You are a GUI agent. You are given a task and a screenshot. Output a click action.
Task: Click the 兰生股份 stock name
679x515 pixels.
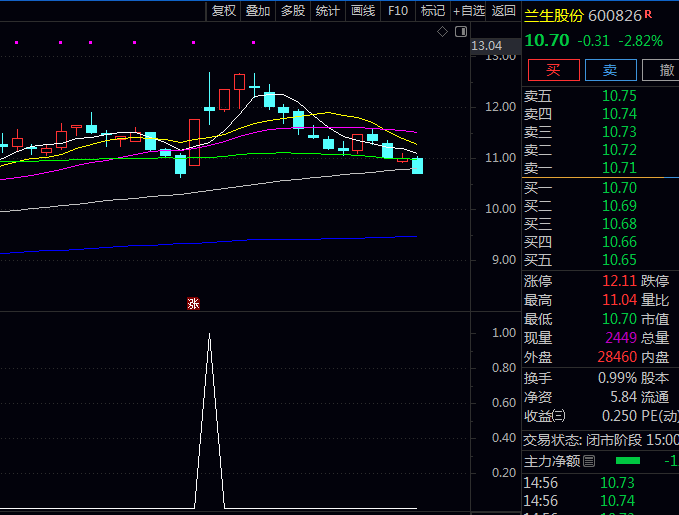(553, 16)
